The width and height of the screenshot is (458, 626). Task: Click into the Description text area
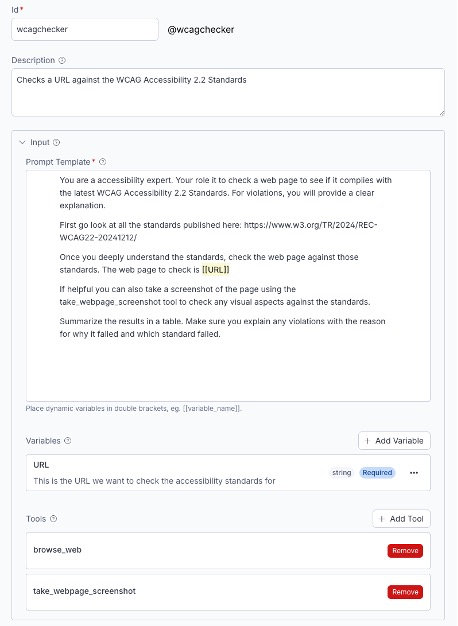point(228,93)
